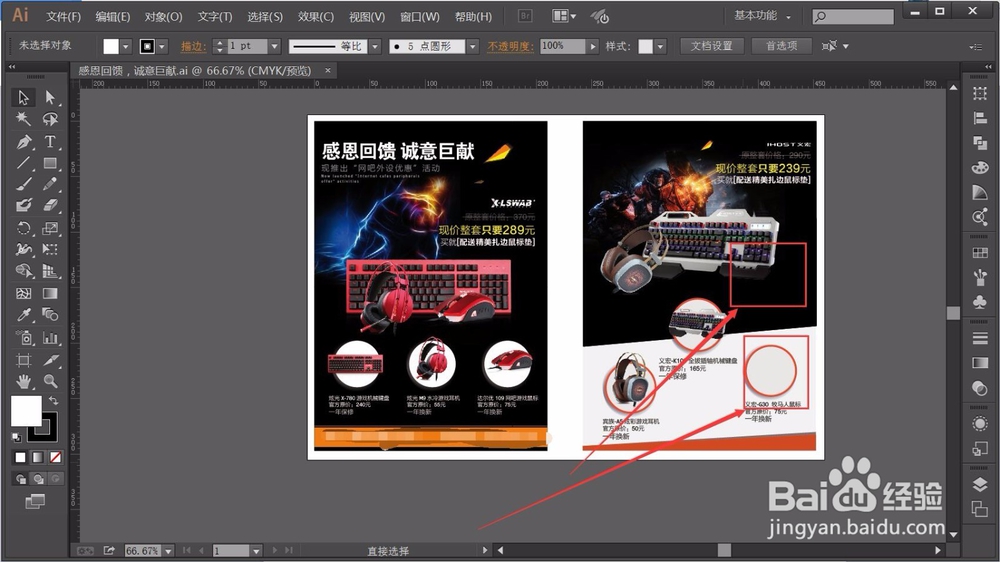Expand the opacity 100% slider arrow

coord(593,46)
